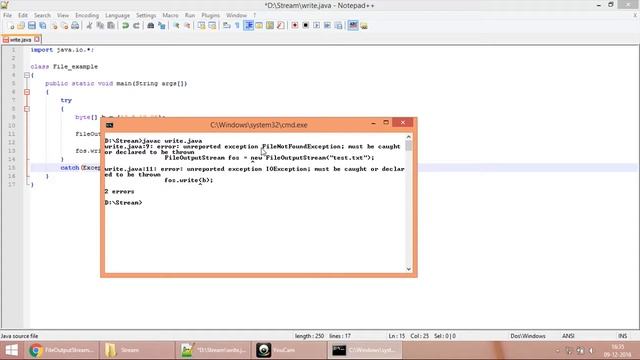Image resolution: width=640 pixels, height=360 pixels.
Task: Undo the last edit with the green arrow
Action: [125, 26]
